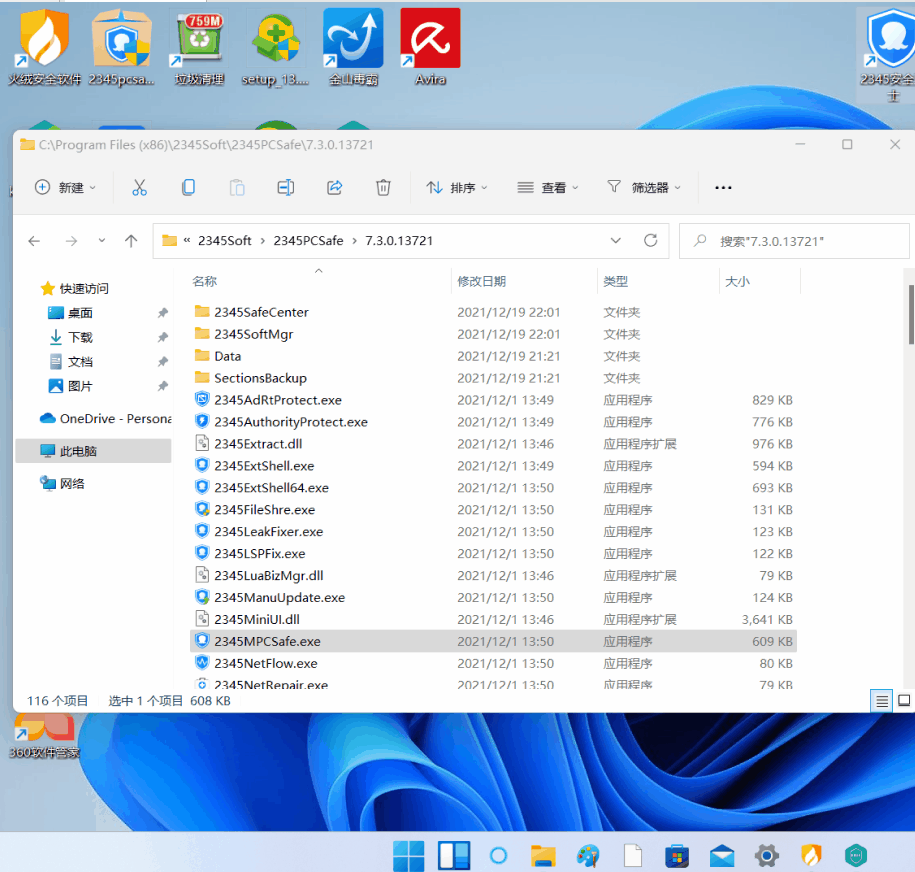Open the 排序 sort dropdown
Viewport: 915px width, 872px height.
[457, 187]
